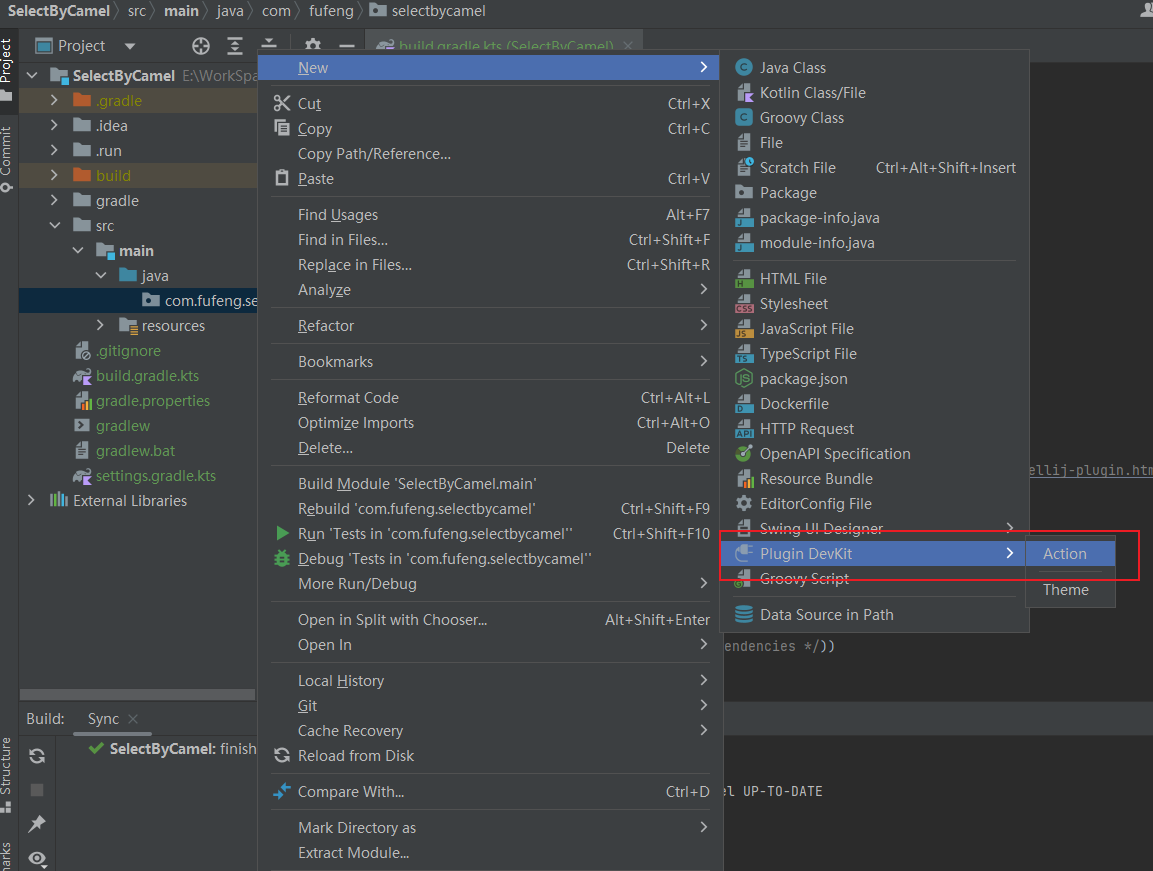
Task: Choose Action in Plugin DevKit submenu
Action: pyautogui.click(x=1071, y=554)
